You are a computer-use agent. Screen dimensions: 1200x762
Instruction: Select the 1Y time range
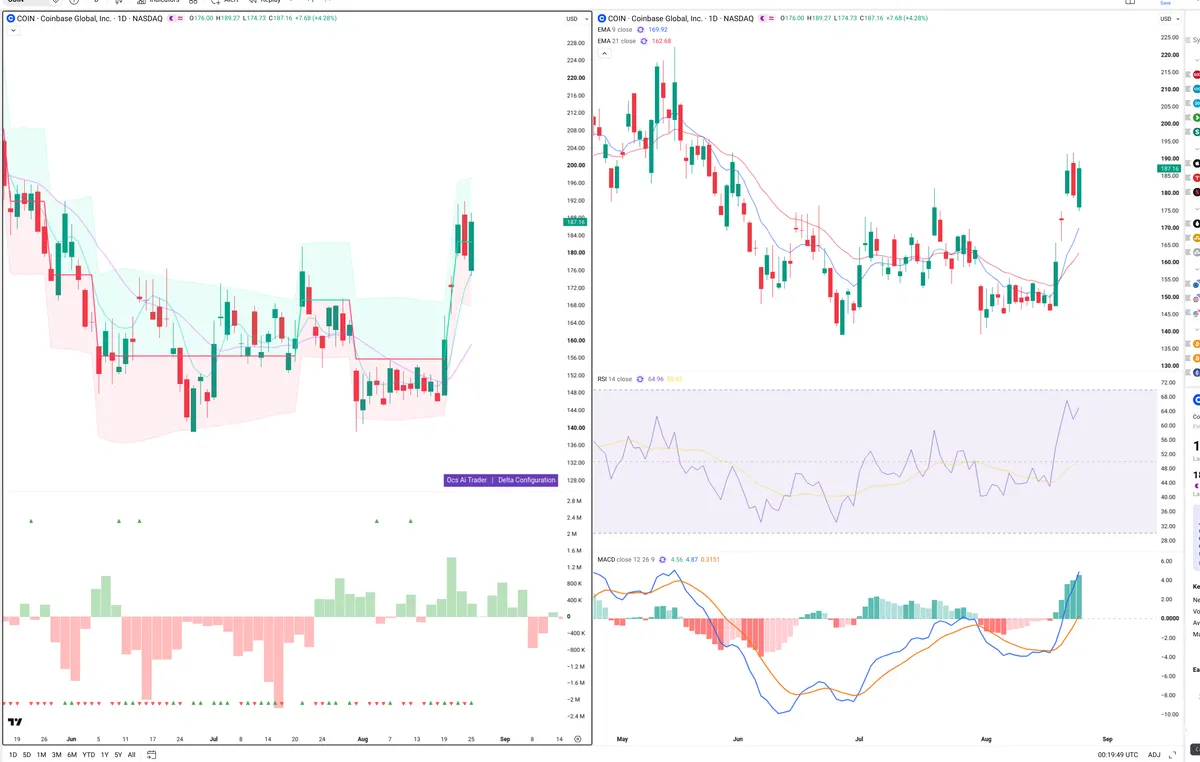coord(105,754)
